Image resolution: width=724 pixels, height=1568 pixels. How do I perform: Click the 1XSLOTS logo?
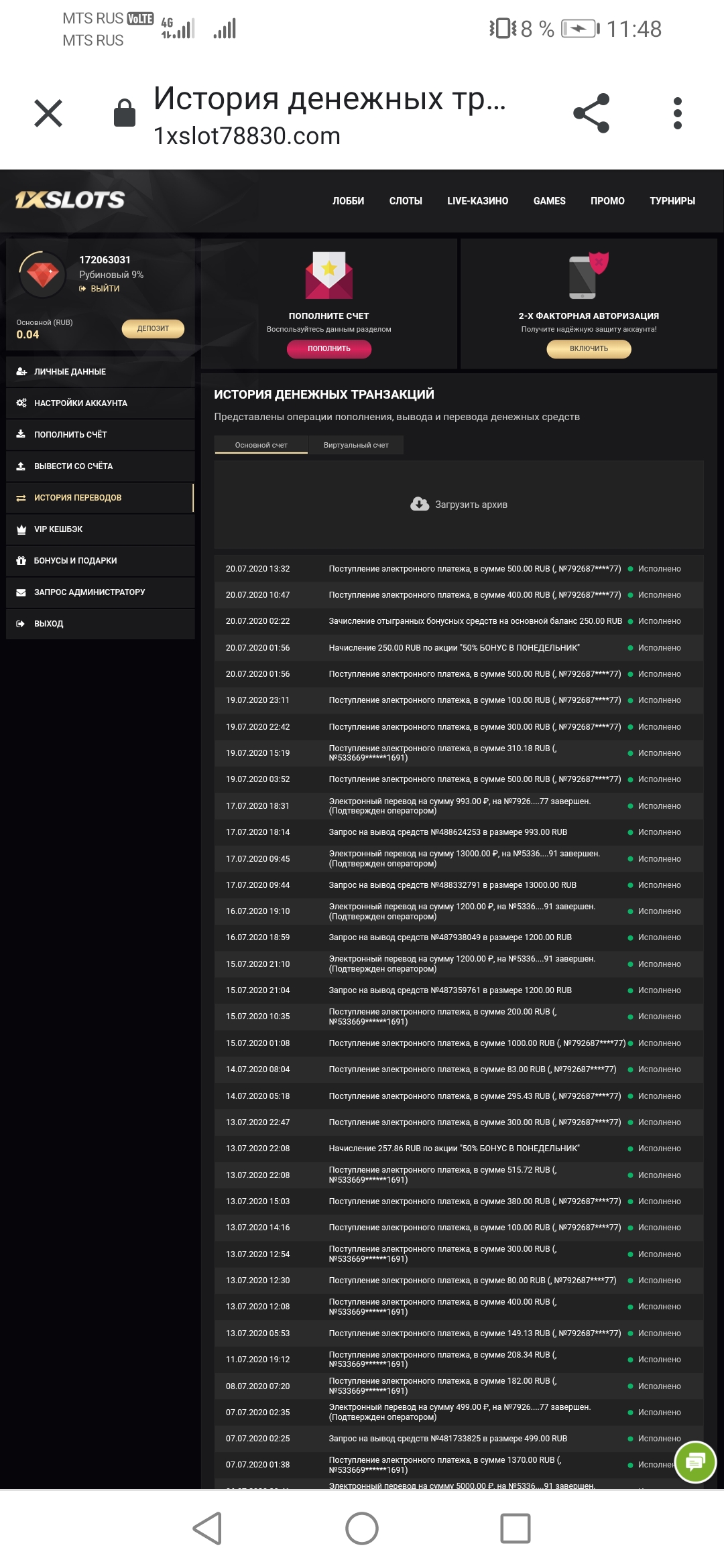70,200
